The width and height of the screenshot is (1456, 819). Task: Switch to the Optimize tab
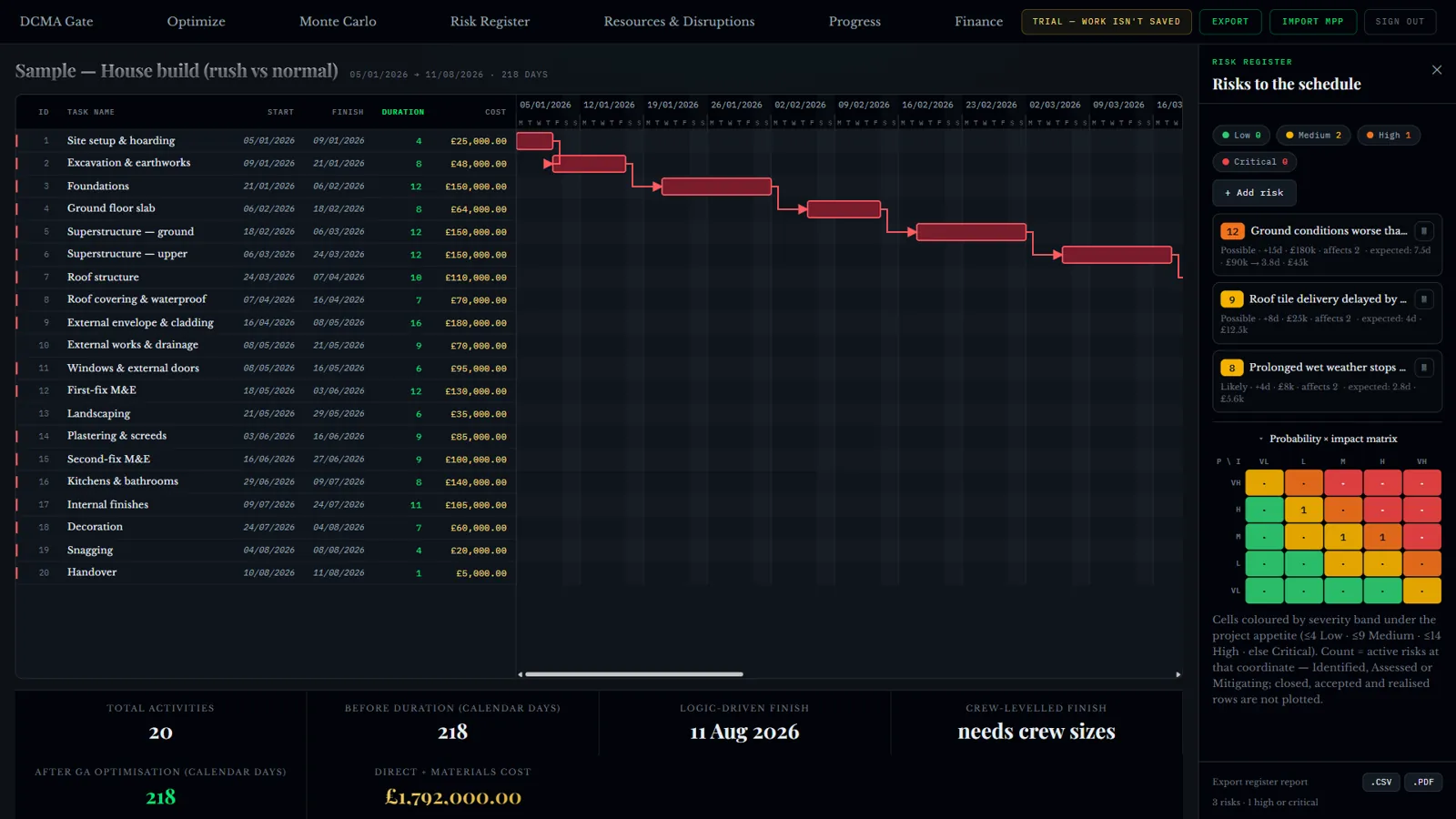click(196, 22)
